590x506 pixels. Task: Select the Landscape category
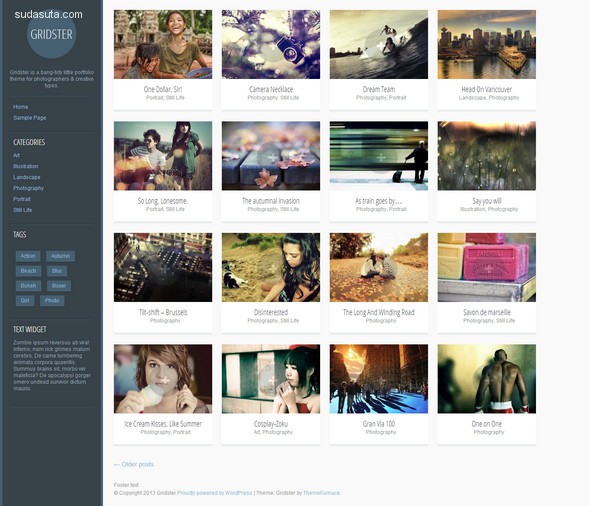[26, 177]
